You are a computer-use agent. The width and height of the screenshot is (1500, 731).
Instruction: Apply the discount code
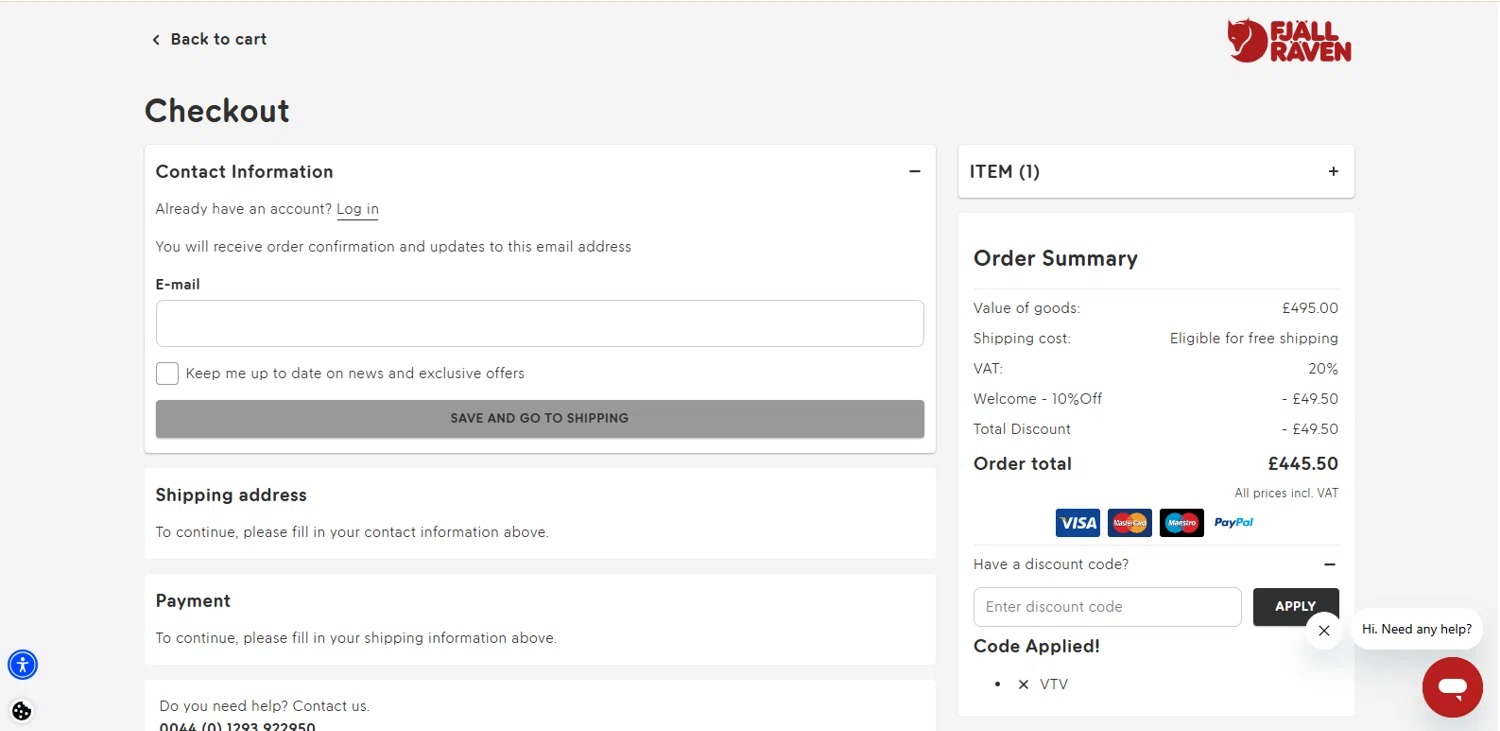click(x=1295, y=607)
